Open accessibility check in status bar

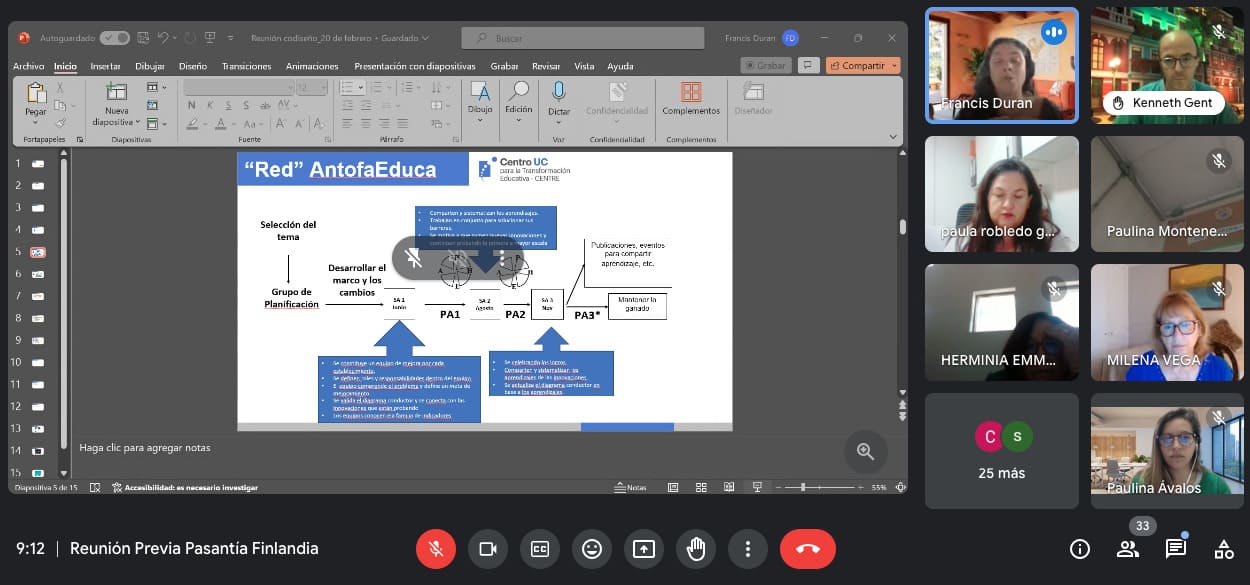pos(184,488)
